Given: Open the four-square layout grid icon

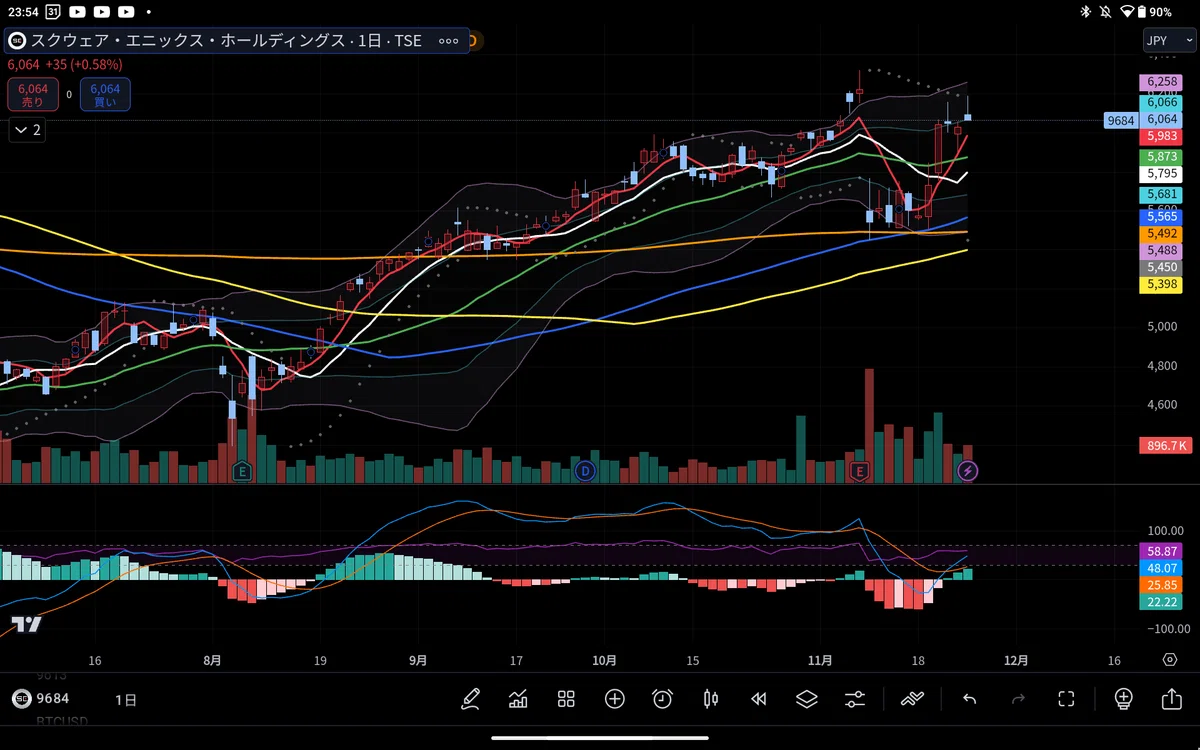Looking at the screenshot, I should pyautogui.click(x=566, y=699).
